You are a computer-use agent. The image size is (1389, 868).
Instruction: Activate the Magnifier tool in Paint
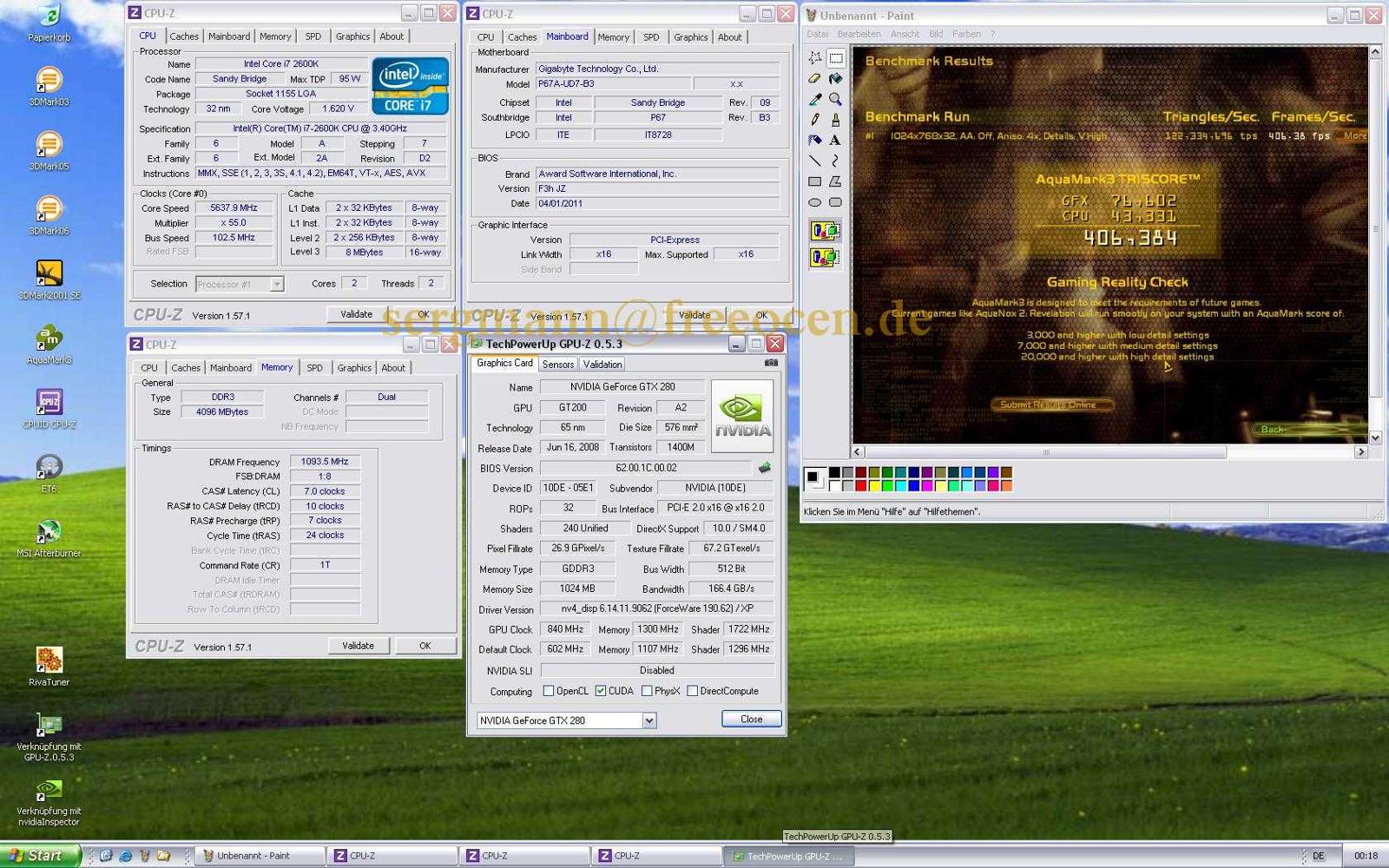pos(835,100)
